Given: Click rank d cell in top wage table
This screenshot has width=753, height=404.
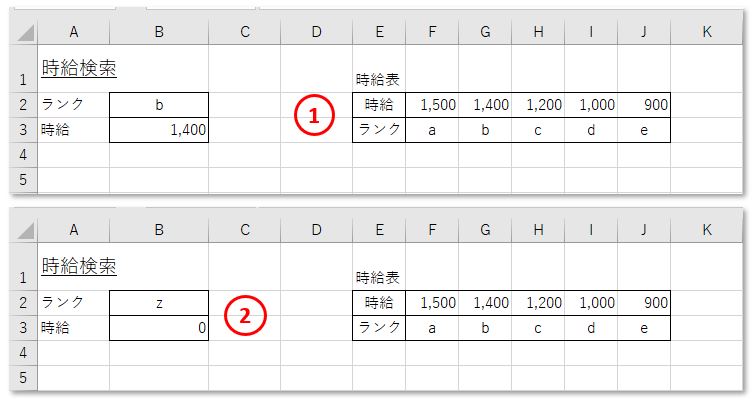Looking at the screenshot, I should pyautogui.click(x=591, y=130).
